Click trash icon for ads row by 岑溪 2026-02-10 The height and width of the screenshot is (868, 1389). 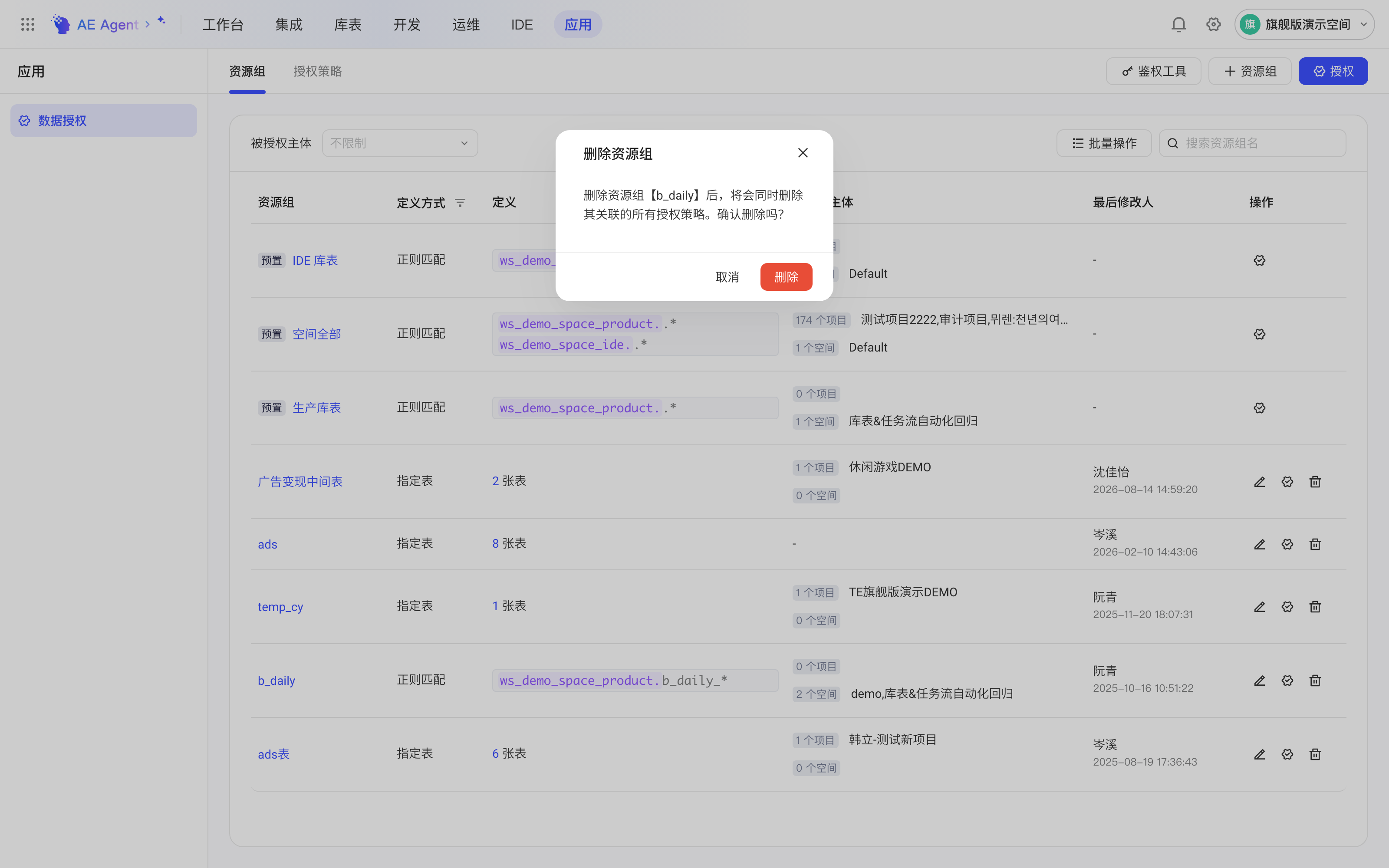[1315, 544]
